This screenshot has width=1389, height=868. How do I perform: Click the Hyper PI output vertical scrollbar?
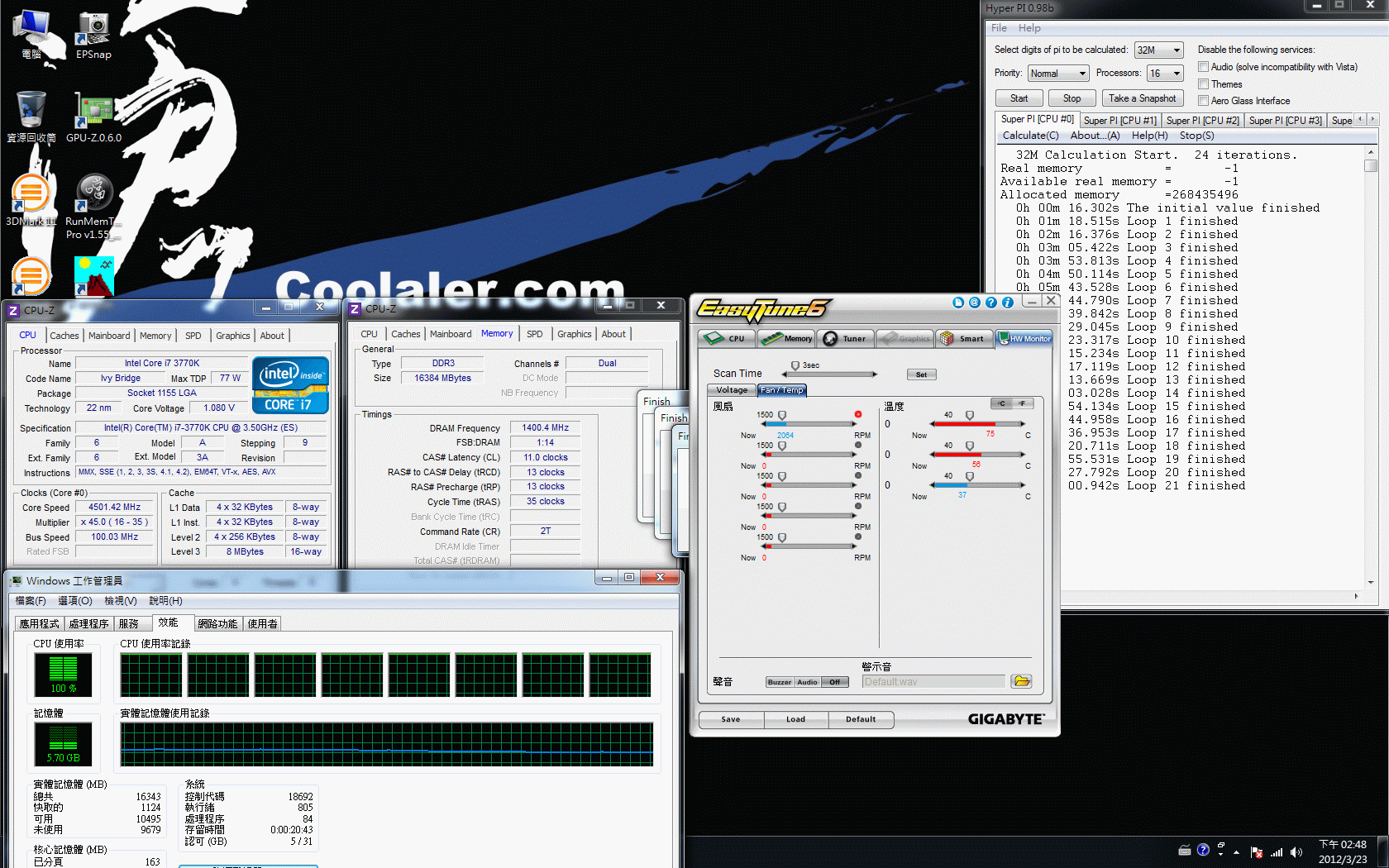[1371, 367]
